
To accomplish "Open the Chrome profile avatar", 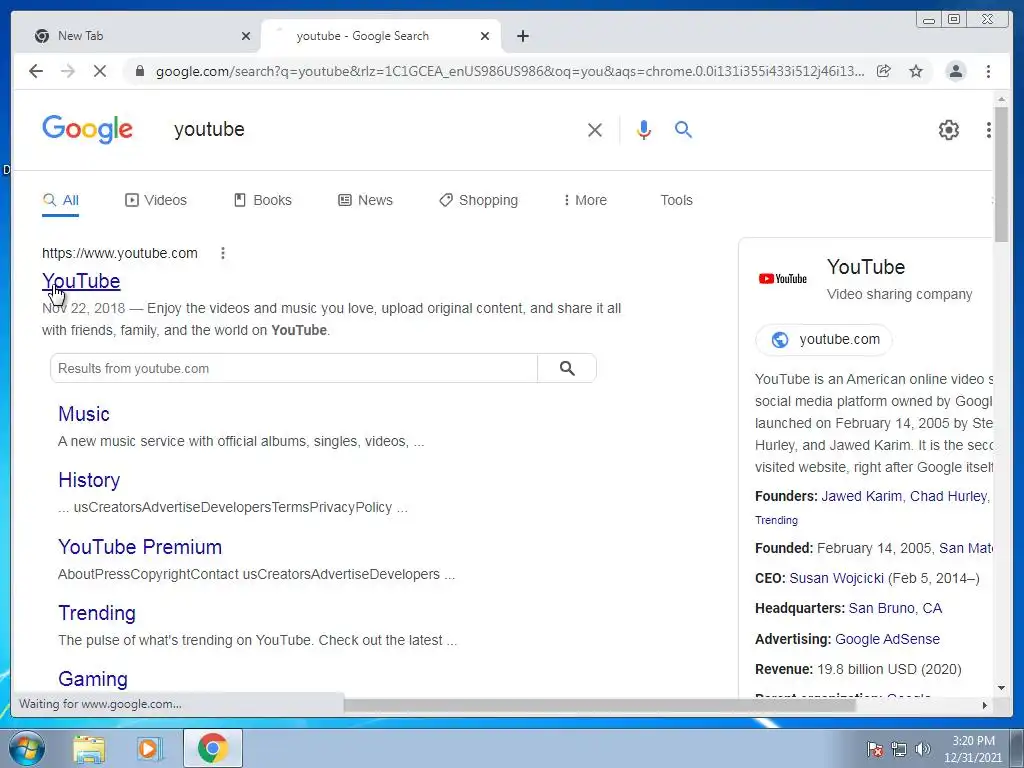I will [955, 71].
